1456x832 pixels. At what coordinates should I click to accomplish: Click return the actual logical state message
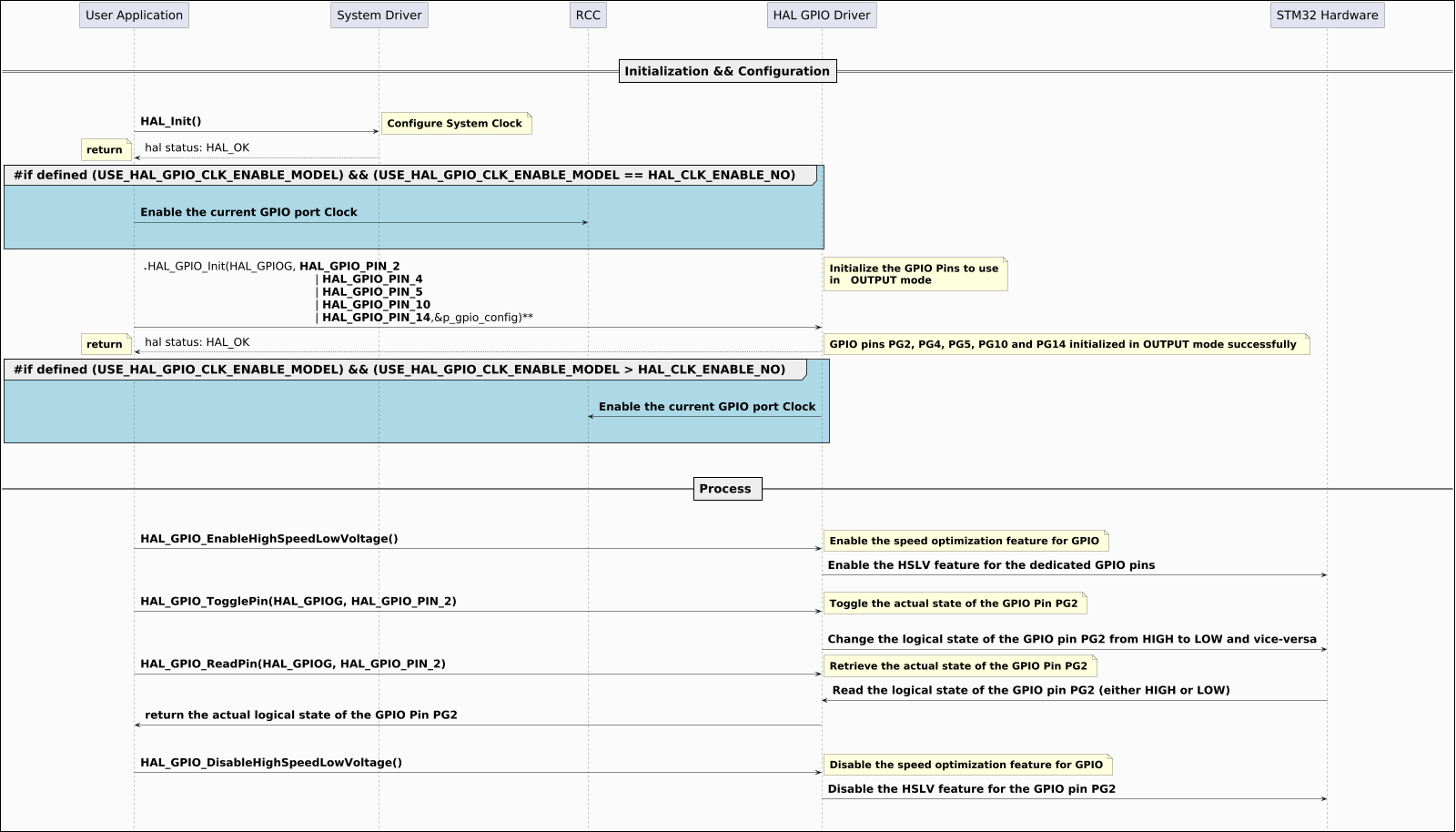tap(301, 715)
